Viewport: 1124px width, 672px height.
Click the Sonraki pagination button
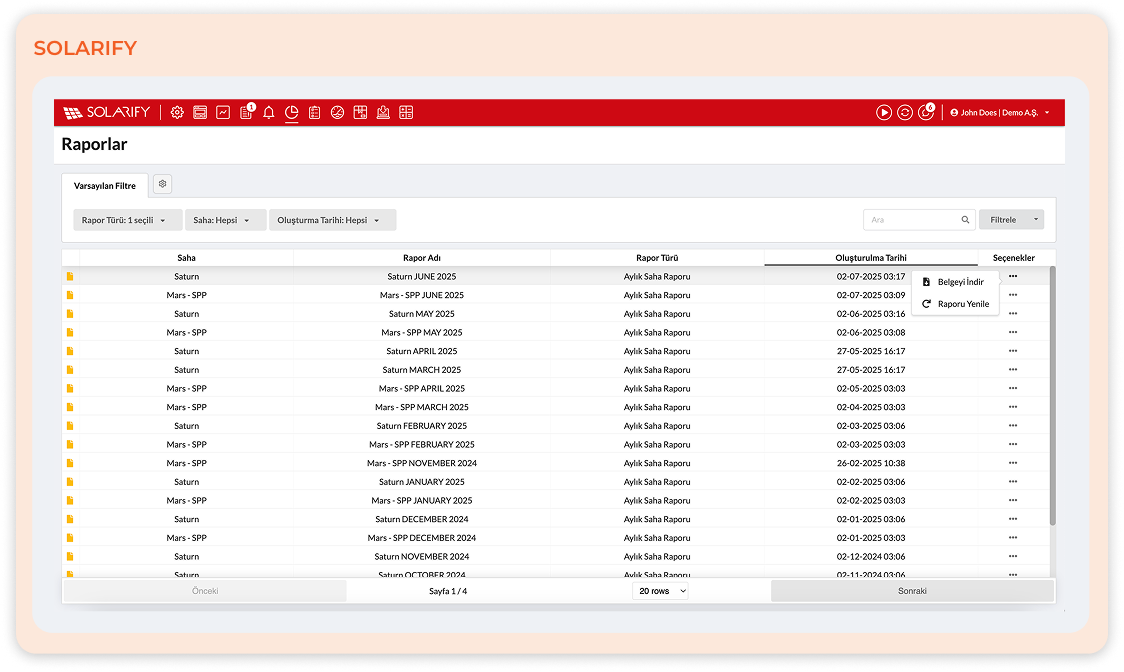tap(912, 590)
